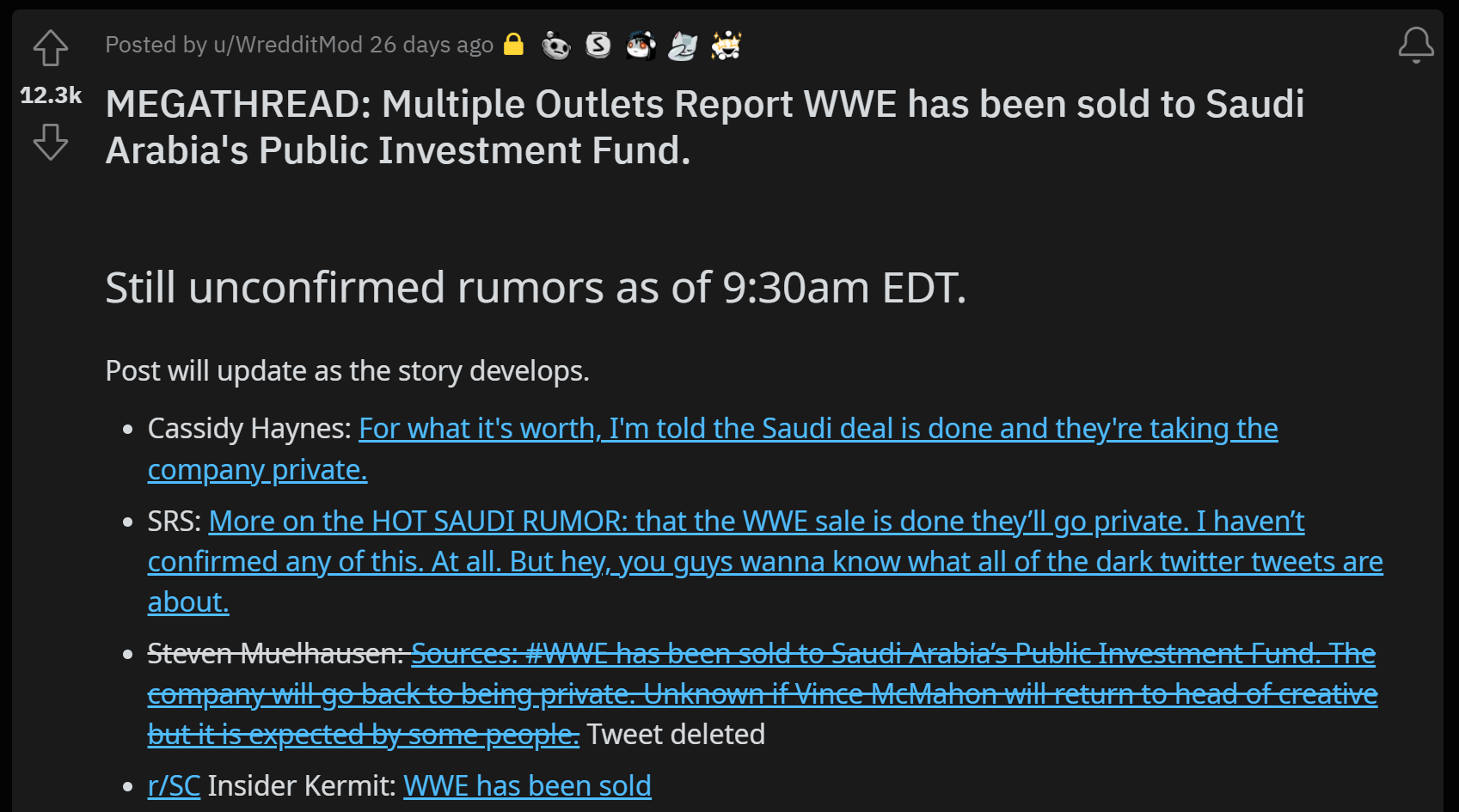Screen dimensions: 1459x812
Task: Upvote the WWE megathread post
Action: pos(51,48)
